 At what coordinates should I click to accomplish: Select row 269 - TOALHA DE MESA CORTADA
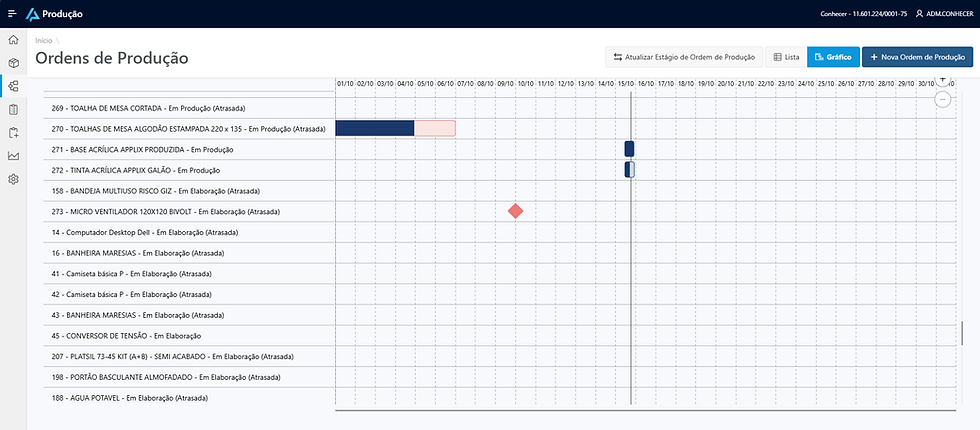[x=188, y=108]
